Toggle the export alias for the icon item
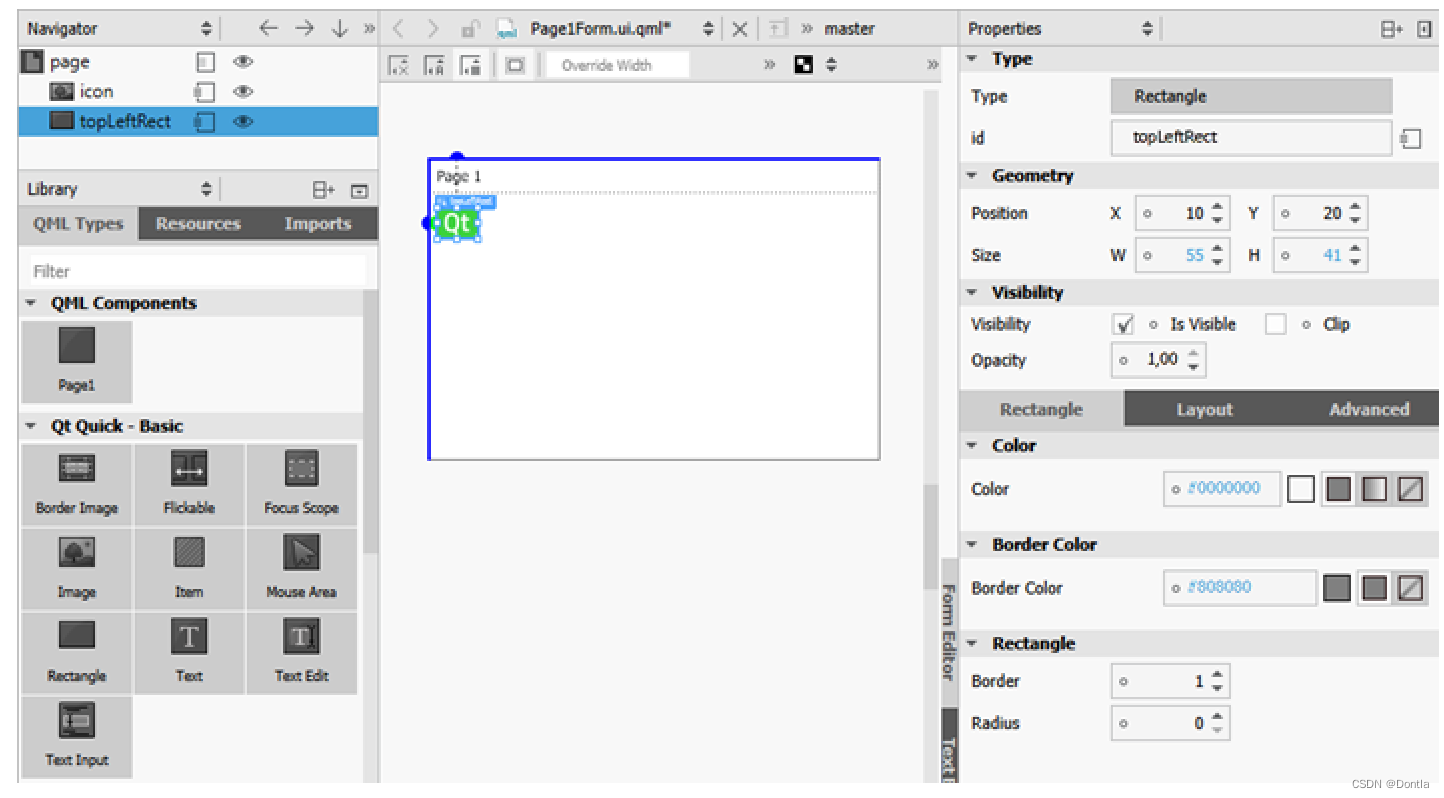This screenshot has width=1444, height=798. 205,92
